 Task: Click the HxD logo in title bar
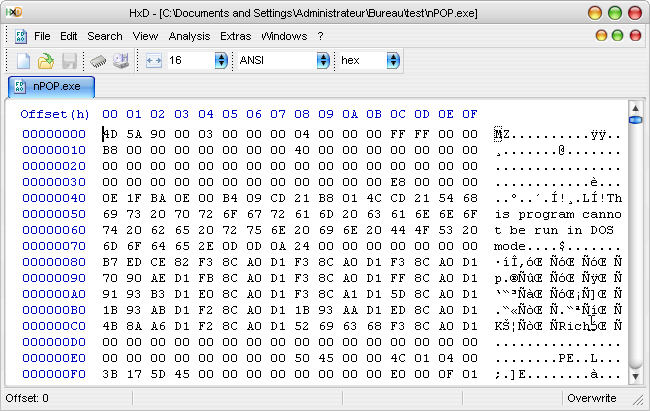14,12
